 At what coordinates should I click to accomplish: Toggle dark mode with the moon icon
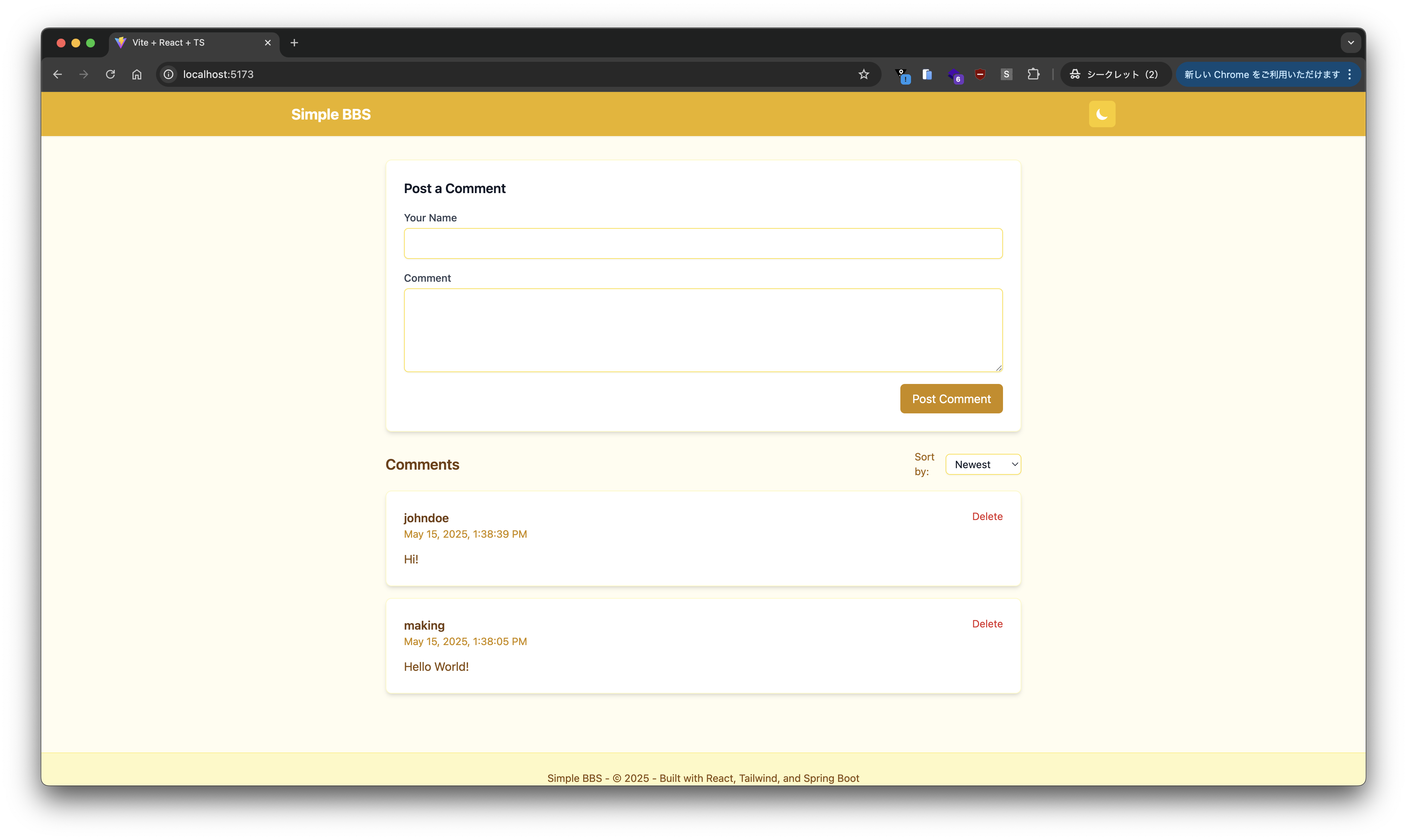click(1101, 114)
